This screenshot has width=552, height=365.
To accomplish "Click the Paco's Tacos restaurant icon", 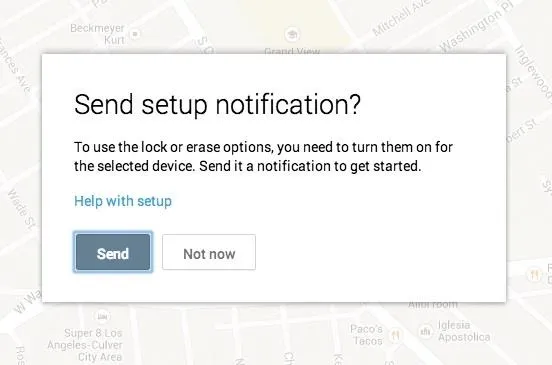I will point(395,335).
